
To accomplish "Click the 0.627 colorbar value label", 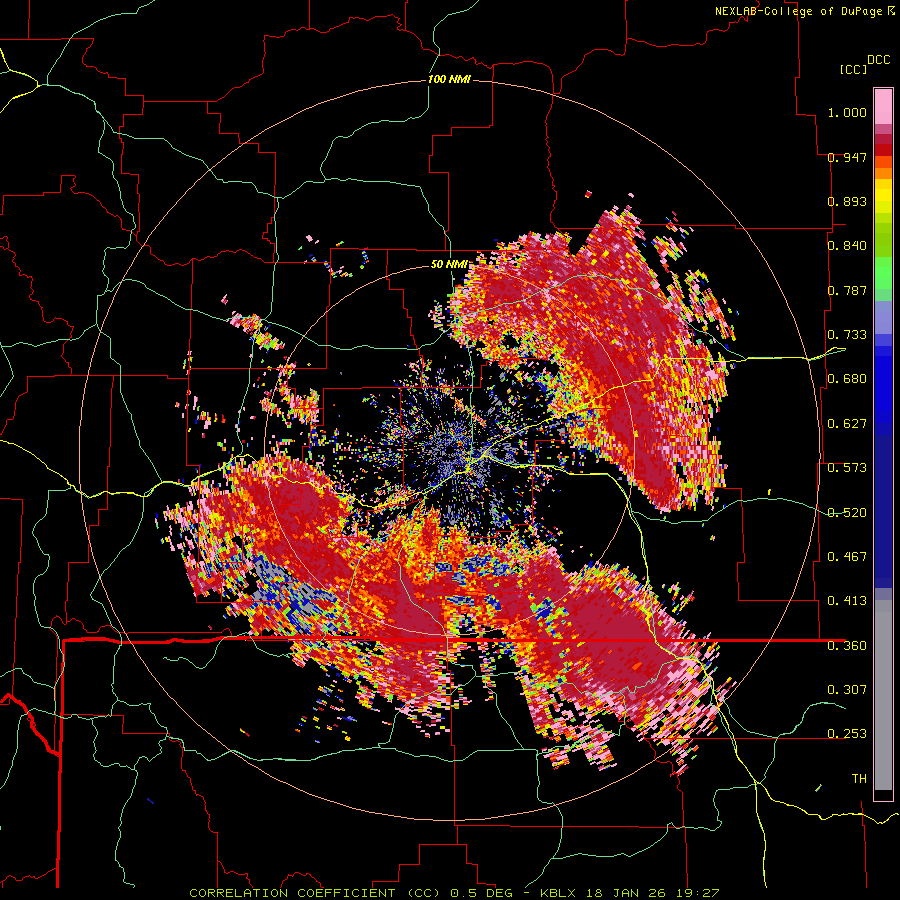I will (x=847, y=424).
